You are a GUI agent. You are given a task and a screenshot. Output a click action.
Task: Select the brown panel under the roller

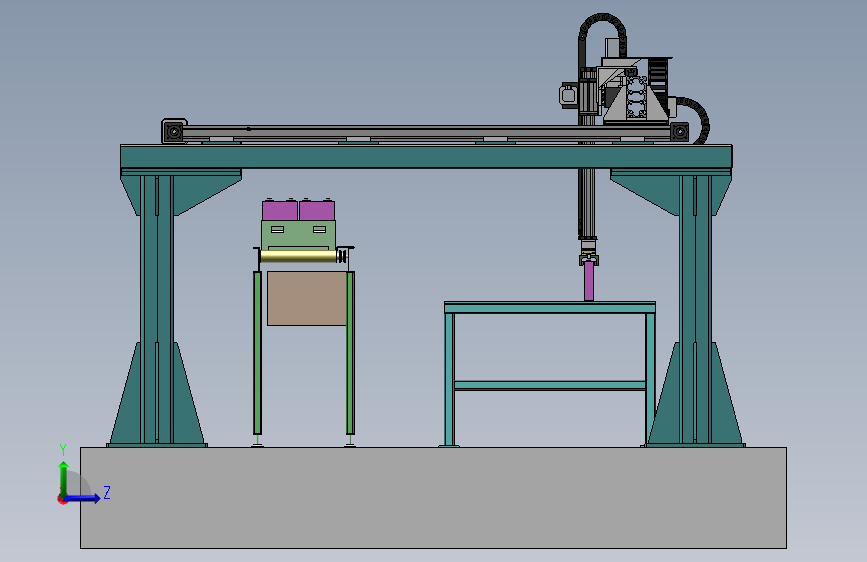click(x=307, y=298)
